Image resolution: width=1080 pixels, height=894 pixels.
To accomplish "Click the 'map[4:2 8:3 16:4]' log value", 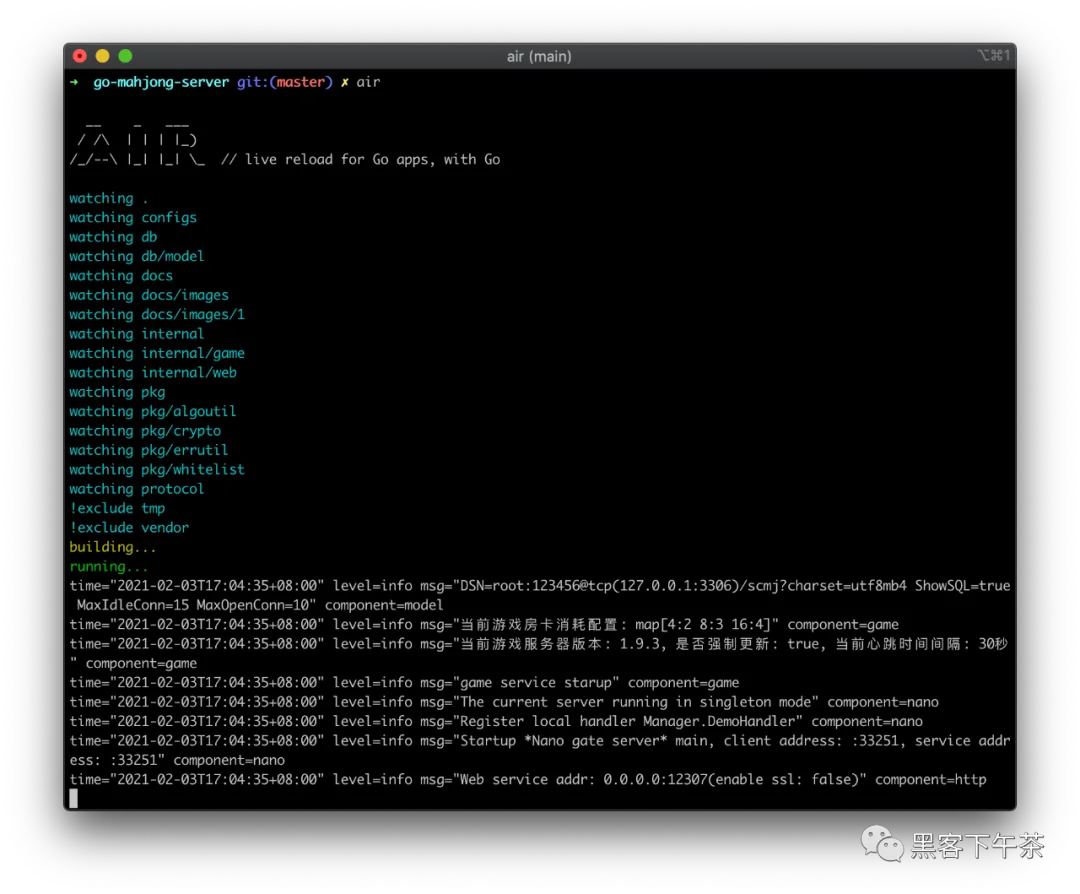I will pos(703,625).
